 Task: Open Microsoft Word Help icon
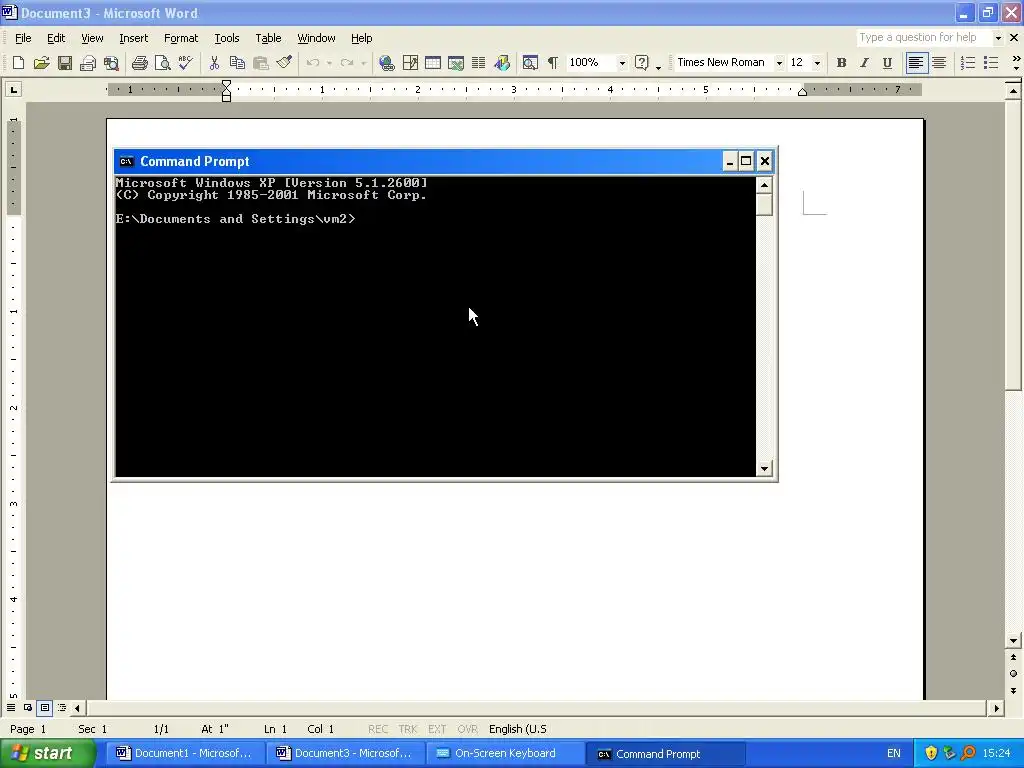(x=642, y=63)
